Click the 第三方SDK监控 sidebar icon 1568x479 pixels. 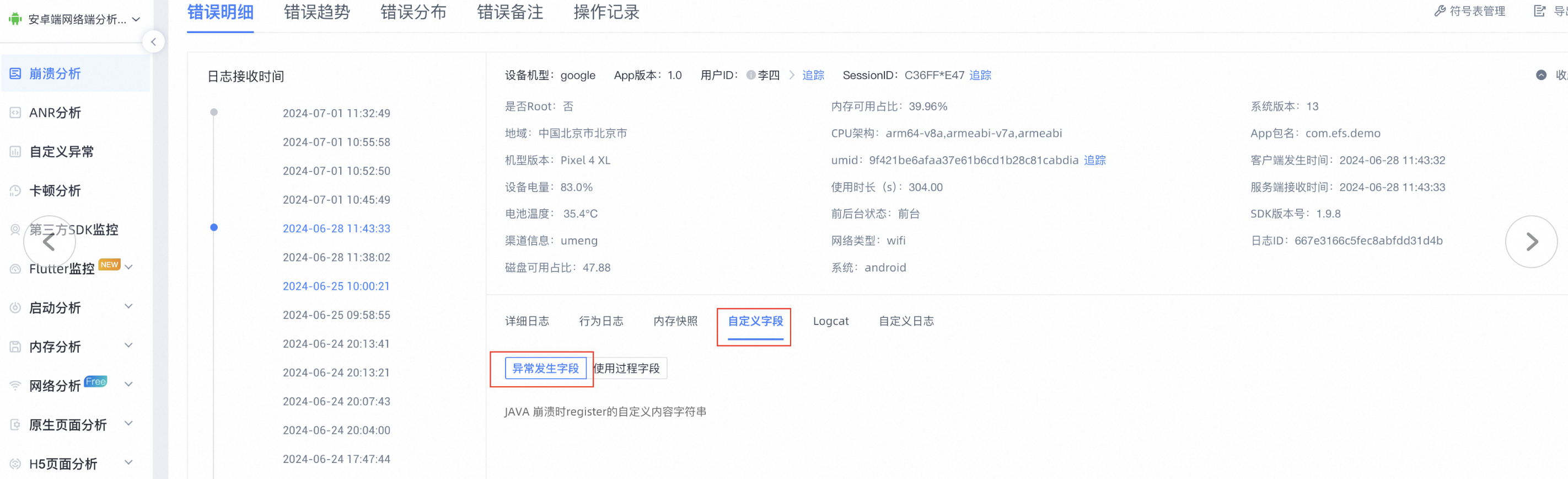[x=15, y=230]
